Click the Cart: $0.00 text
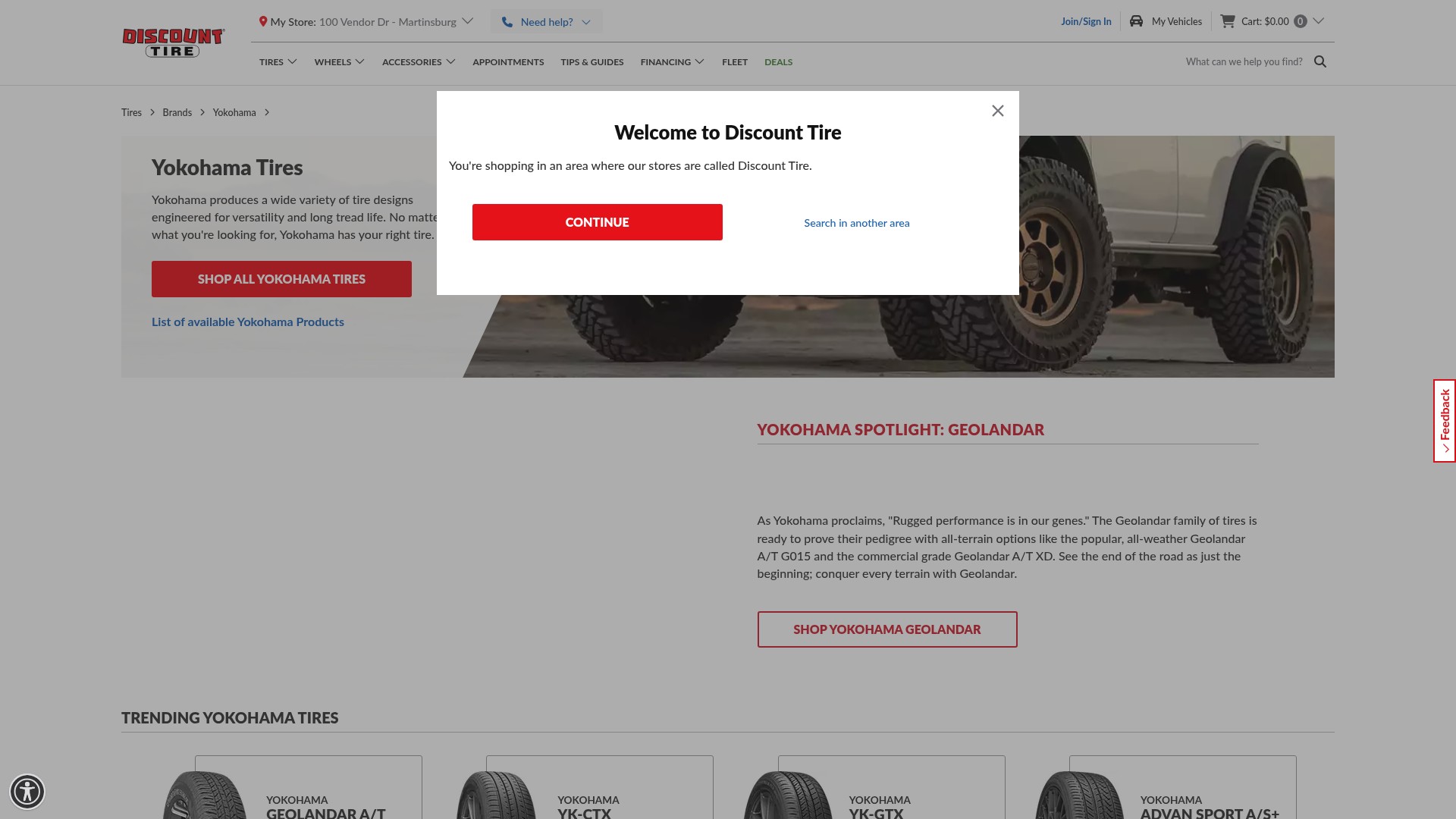Screen dimensions: 1456x819 [x=1265, y=21]
